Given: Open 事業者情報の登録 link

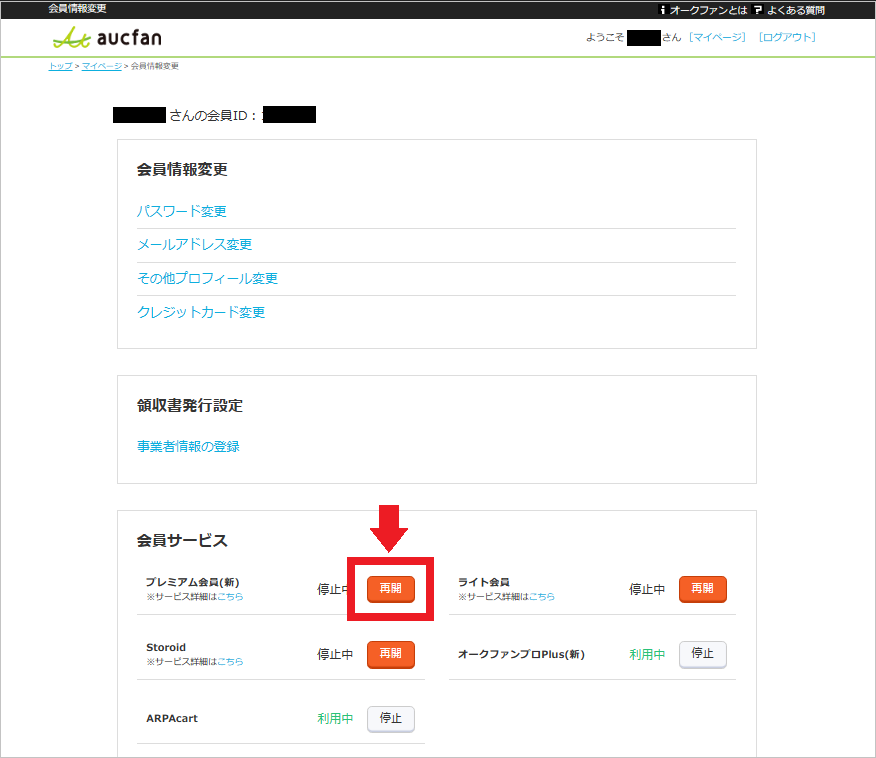Looking at the screenshot, I should click(x=188, y=446).
